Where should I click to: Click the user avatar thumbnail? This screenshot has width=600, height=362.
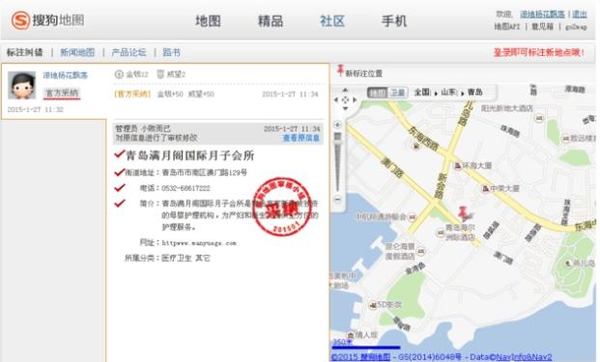[22, 85]
